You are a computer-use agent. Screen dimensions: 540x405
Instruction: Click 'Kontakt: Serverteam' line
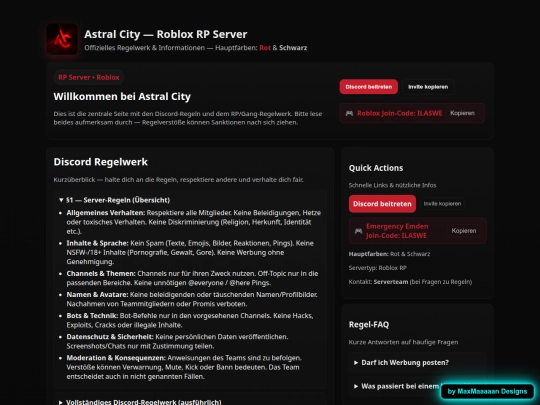(410, 282)
